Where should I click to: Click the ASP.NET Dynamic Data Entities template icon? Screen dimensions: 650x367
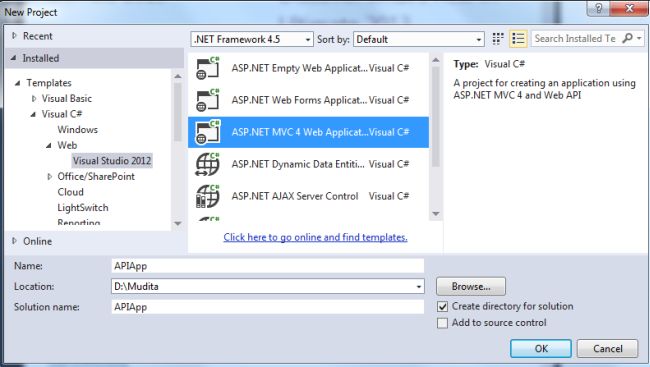207,164
